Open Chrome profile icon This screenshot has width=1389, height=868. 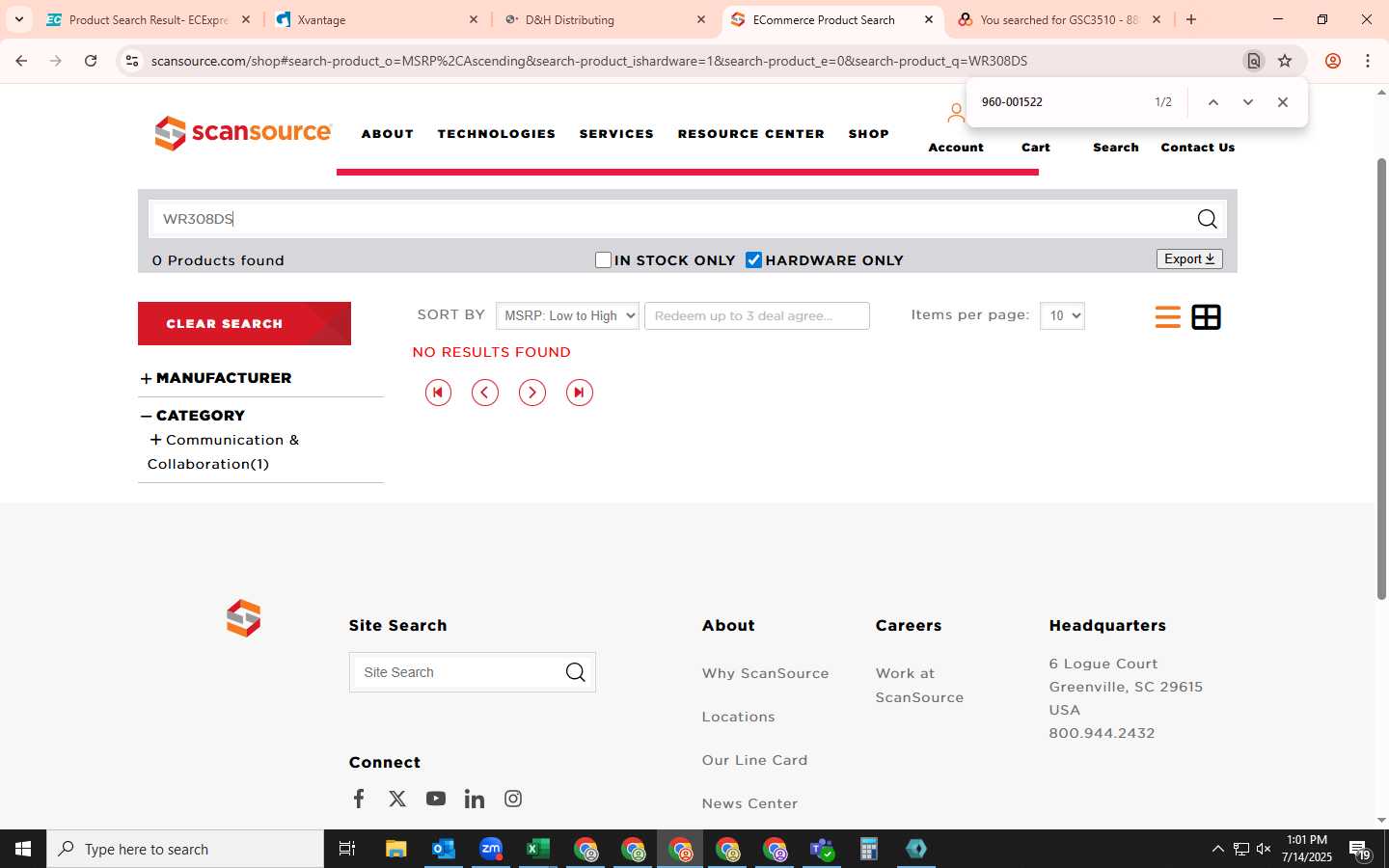click(x=1333, y=61)
